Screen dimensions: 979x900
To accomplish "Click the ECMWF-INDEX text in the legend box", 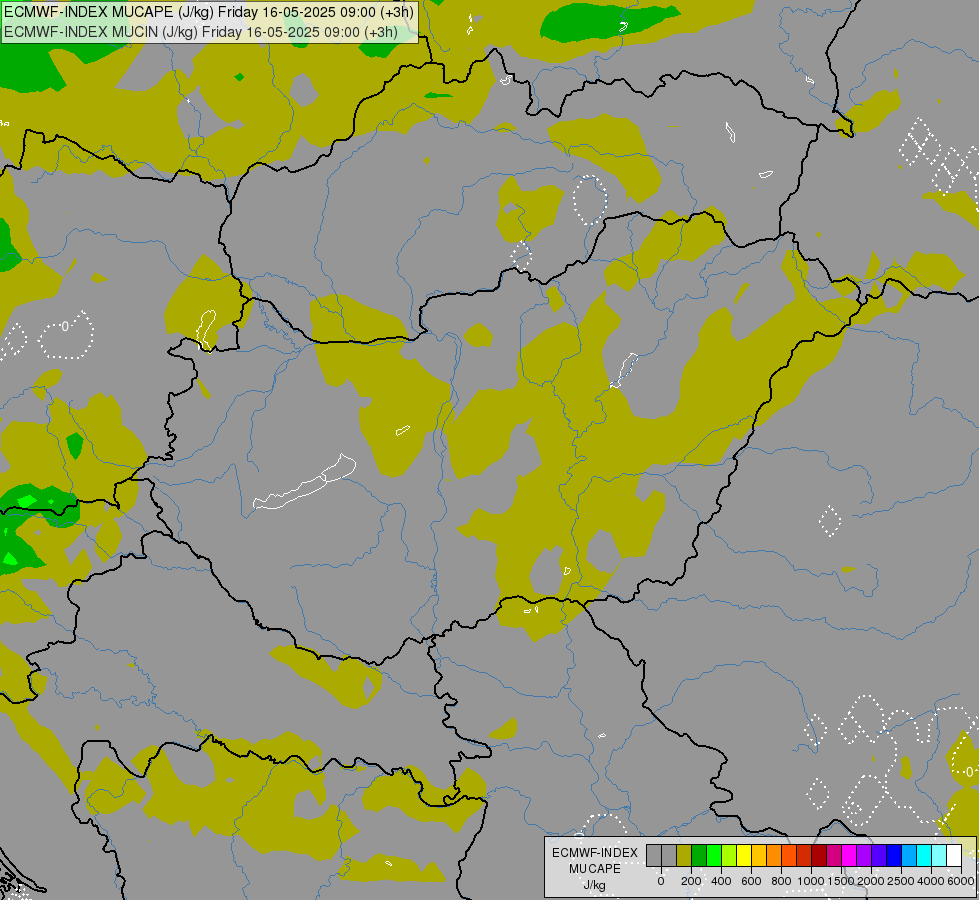I will [x=595, y=853].
